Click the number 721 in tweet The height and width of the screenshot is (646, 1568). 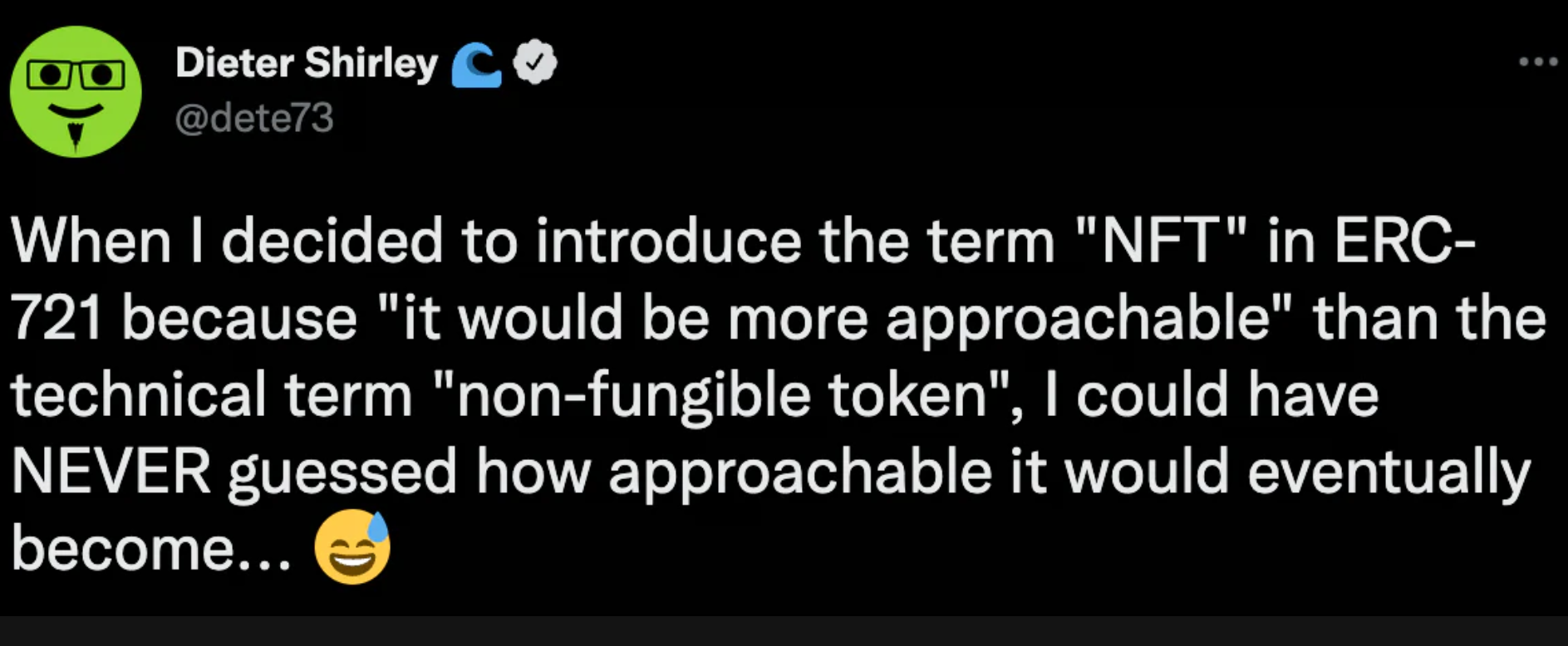[56, 319]
